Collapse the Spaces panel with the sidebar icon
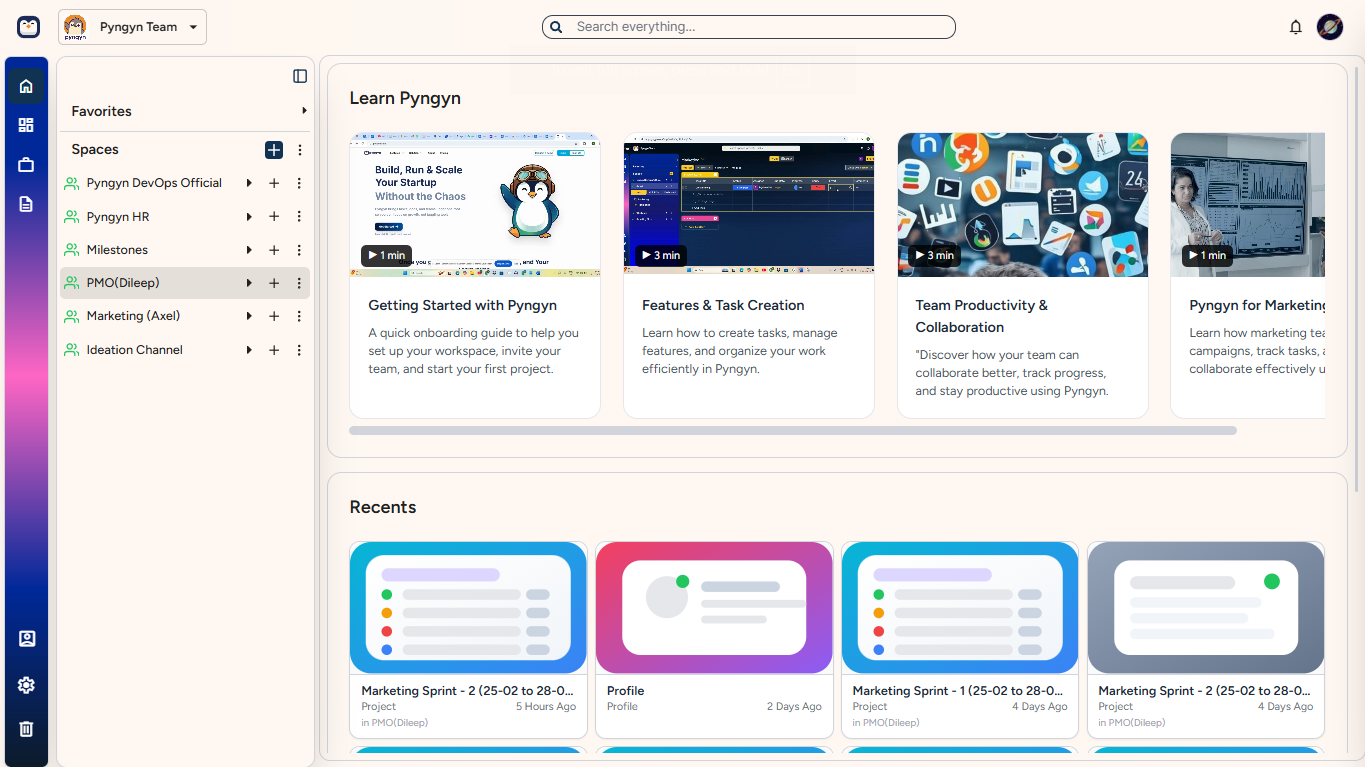1365x767 pixels. point(299,76)
